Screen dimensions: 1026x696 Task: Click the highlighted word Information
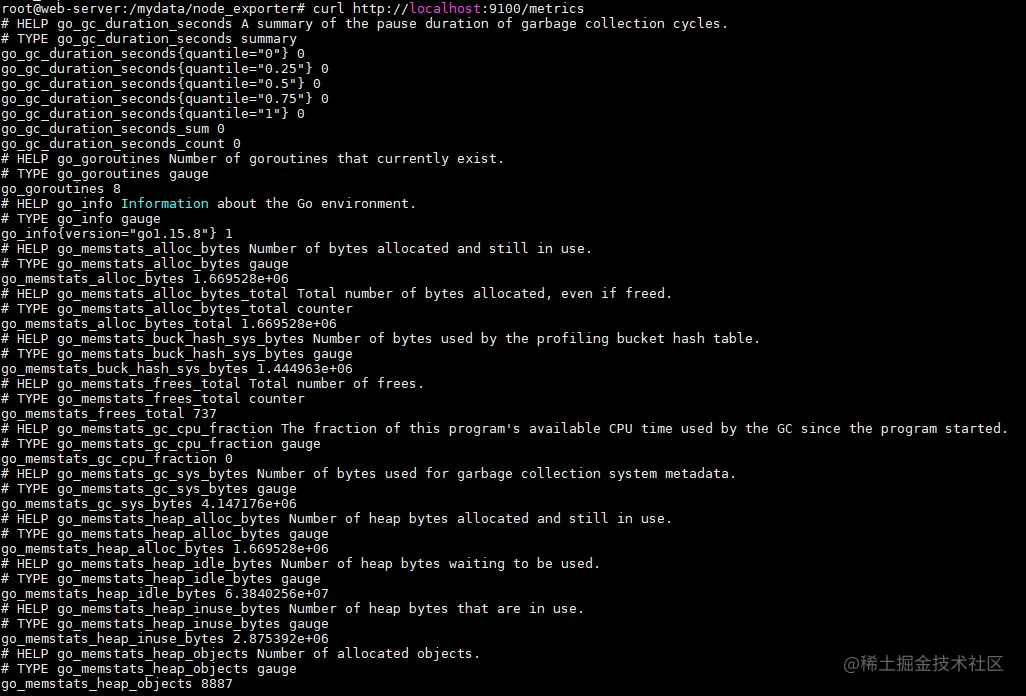tap(165, 203)
